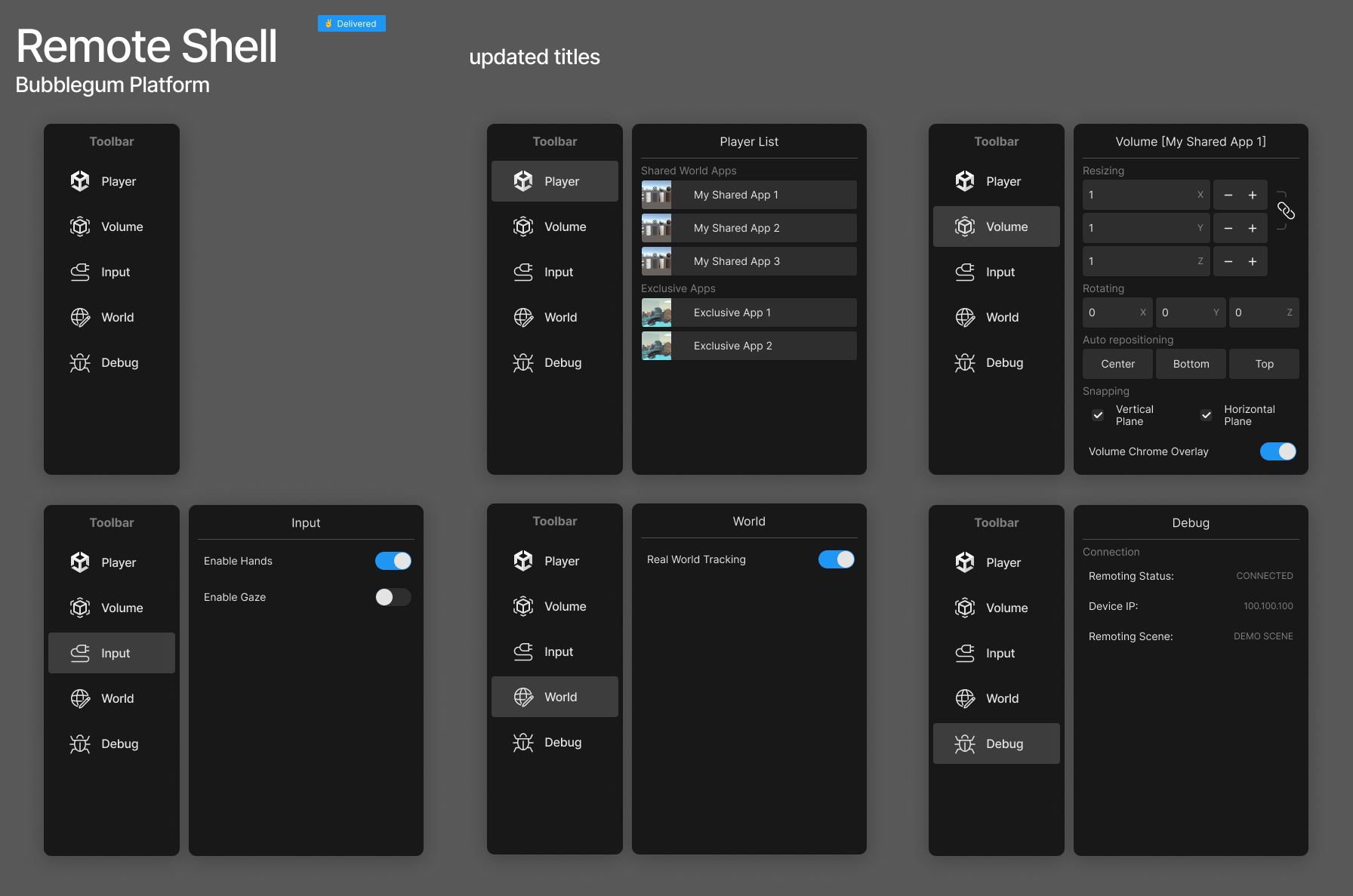1353x896 pixels.
Task: Click Input icon in Player List toolbar
Action: (523, 272)
